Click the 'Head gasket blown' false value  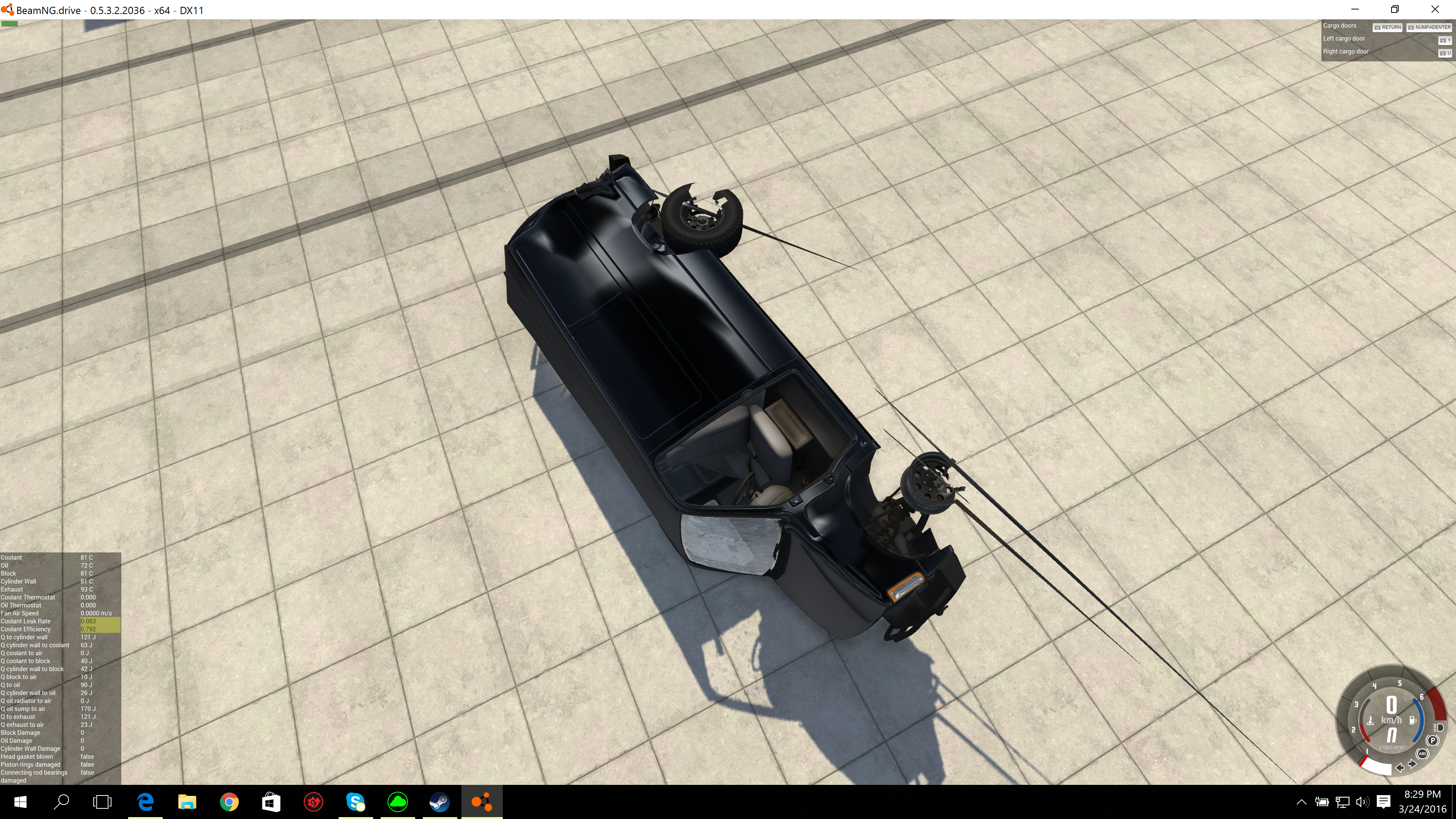coord(87,756)
